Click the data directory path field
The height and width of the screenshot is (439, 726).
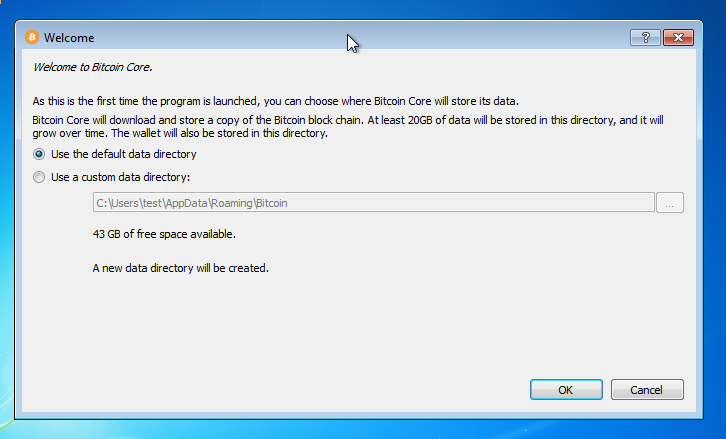372,203
